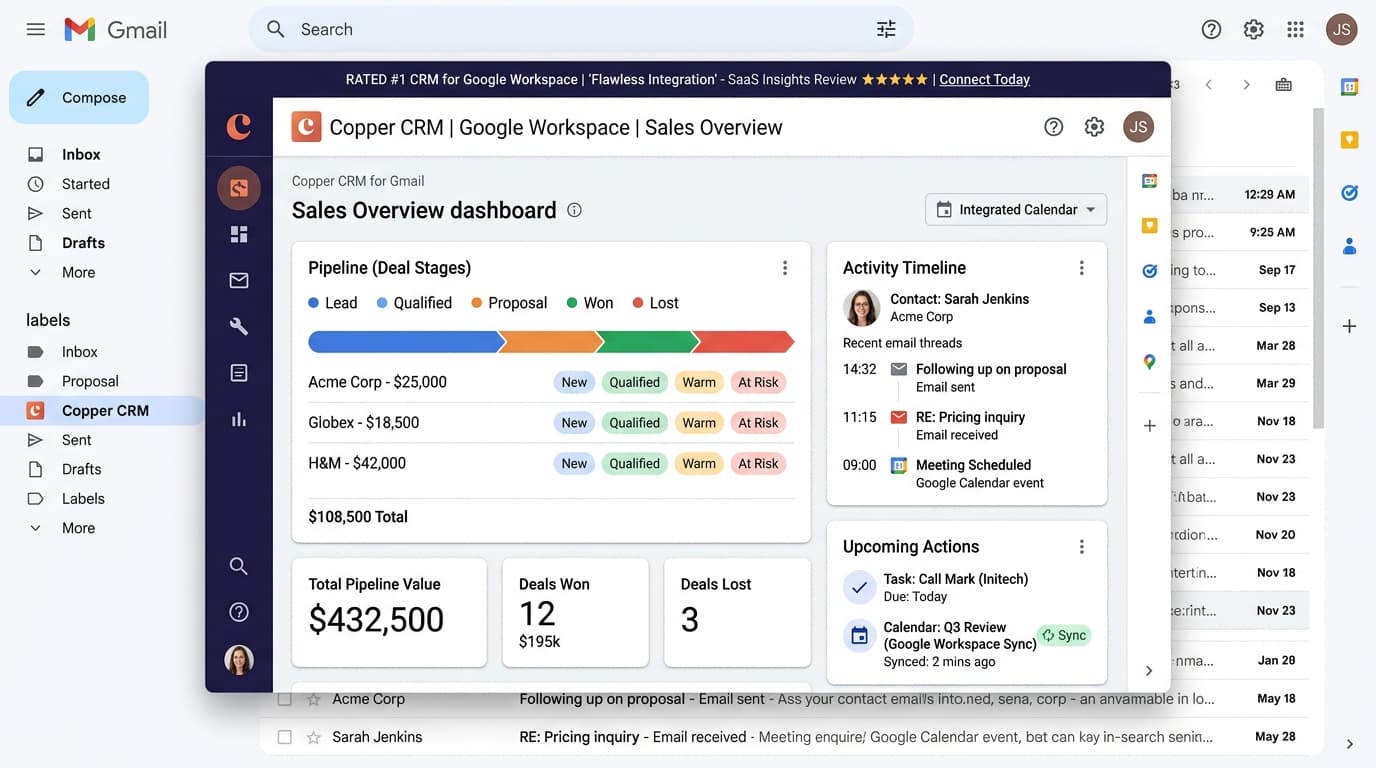Open Google Contacts icon in Copper side strip
This screenshot has width=1376, height=768.
(x=1149, y=316)
